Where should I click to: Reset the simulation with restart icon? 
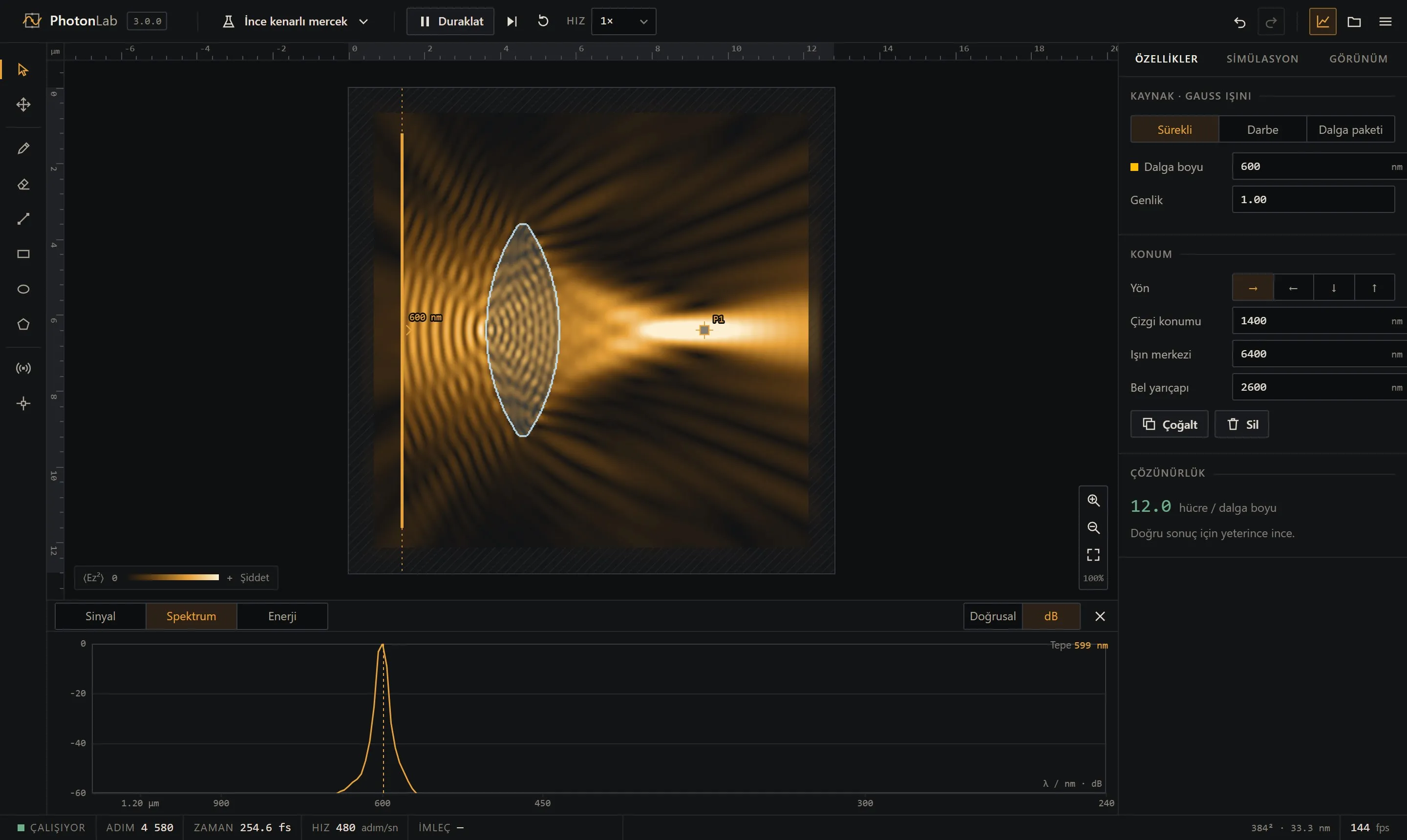click(x=543, y=21)
